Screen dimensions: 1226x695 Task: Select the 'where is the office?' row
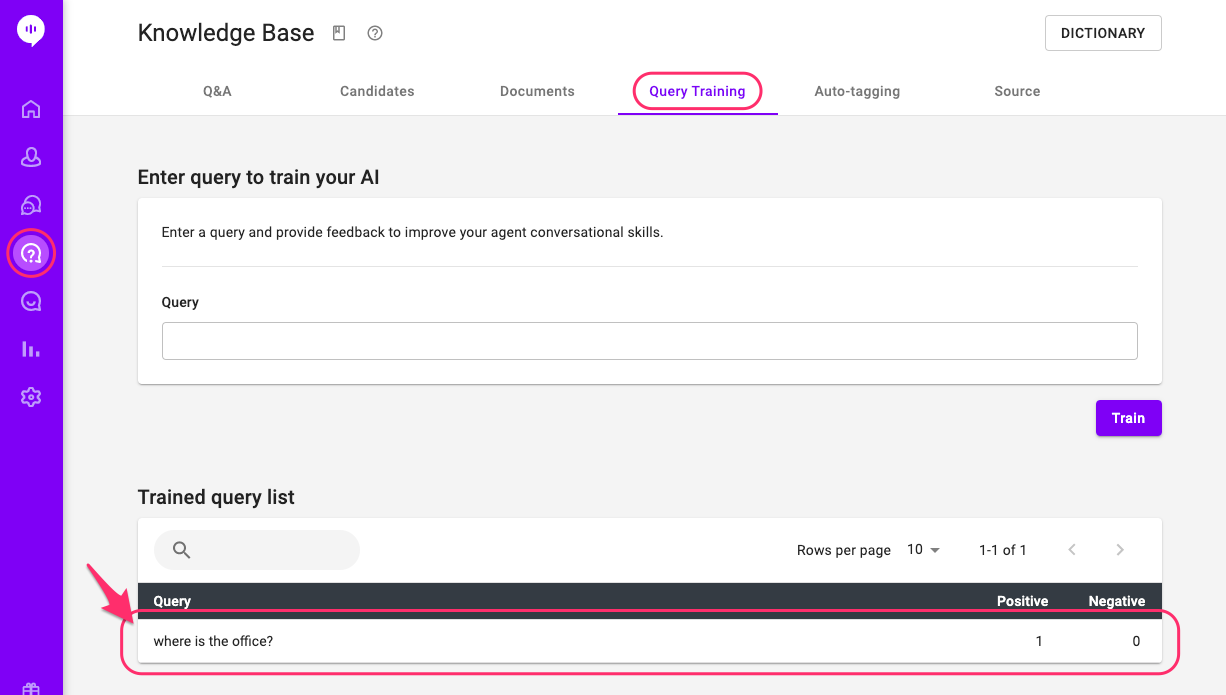(x=650, y=641)
